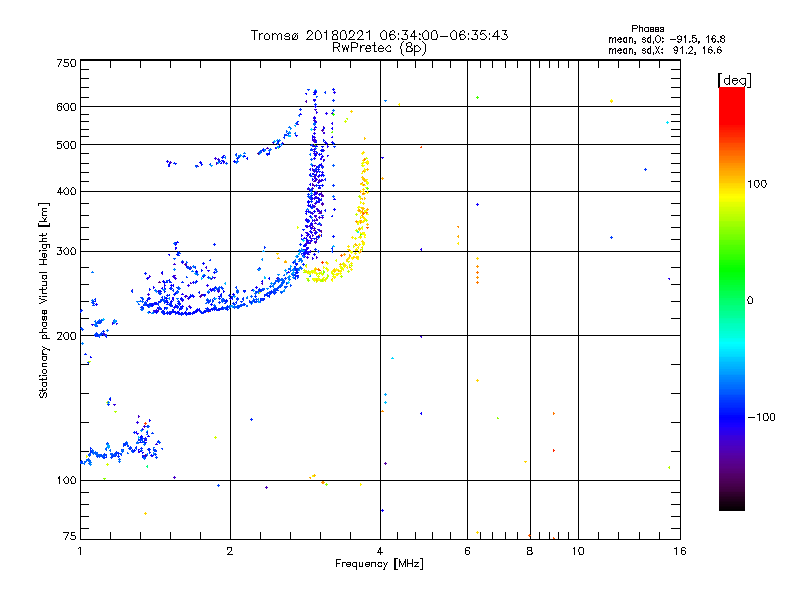Click the y-axis label '300'

click(66, 252)
